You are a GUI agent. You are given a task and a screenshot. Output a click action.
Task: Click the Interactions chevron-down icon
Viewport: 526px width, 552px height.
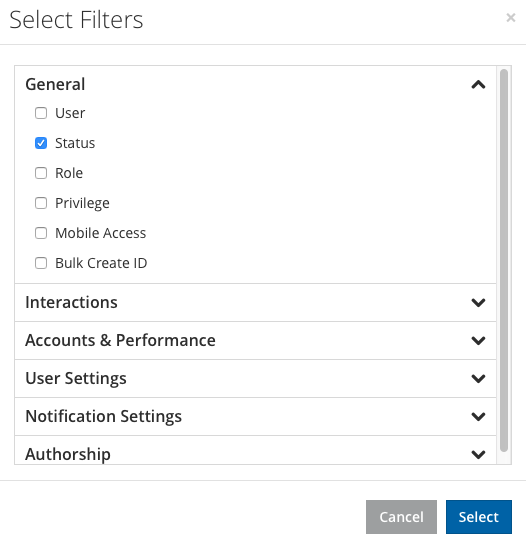coord(478,302)
